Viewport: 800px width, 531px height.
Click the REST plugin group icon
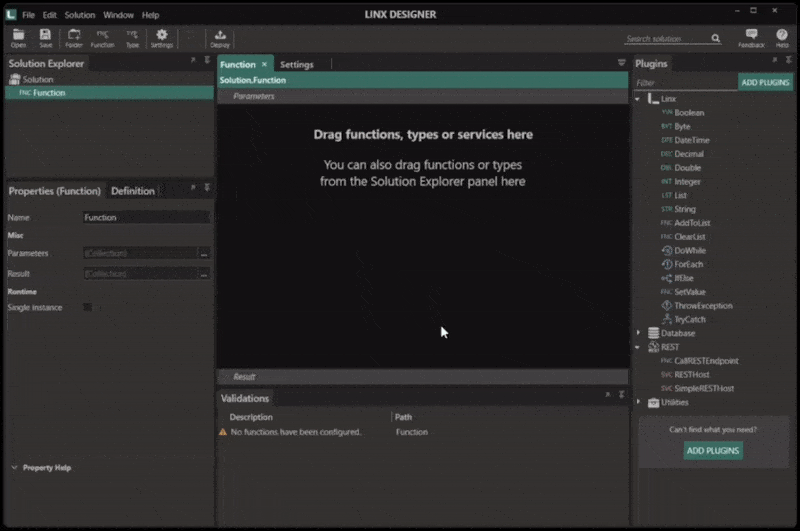653,347
